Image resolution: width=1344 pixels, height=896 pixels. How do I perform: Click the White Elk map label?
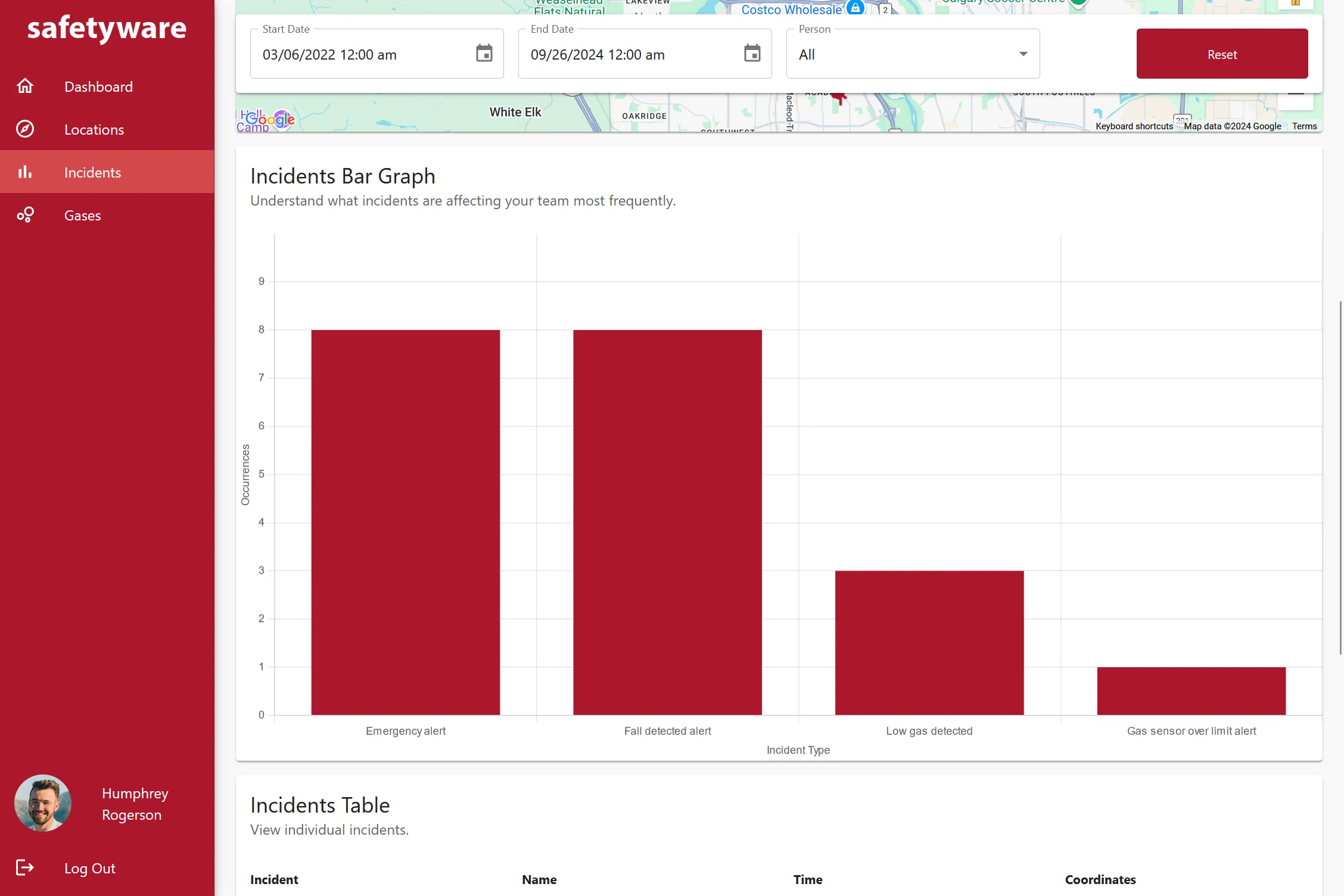(515, 112)
